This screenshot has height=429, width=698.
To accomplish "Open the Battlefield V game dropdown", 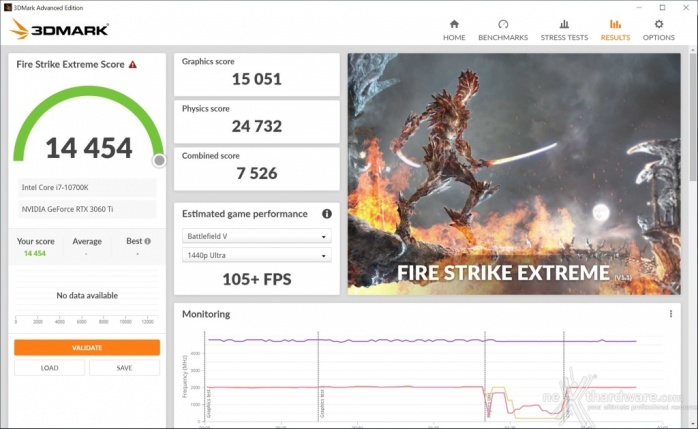I will (x=256, y=236).
